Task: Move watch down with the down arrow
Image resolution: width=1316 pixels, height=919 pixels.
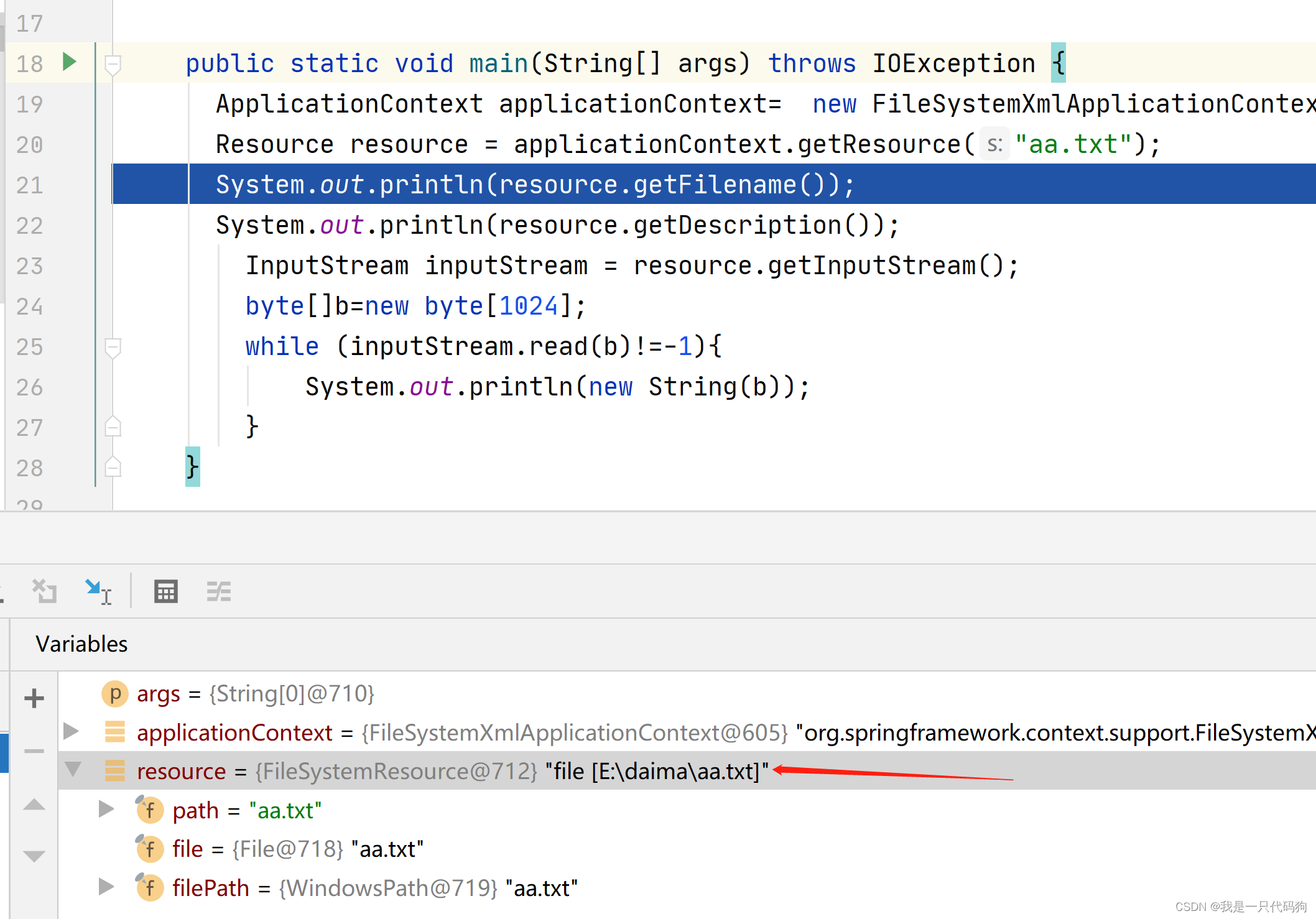Action: 34,856
